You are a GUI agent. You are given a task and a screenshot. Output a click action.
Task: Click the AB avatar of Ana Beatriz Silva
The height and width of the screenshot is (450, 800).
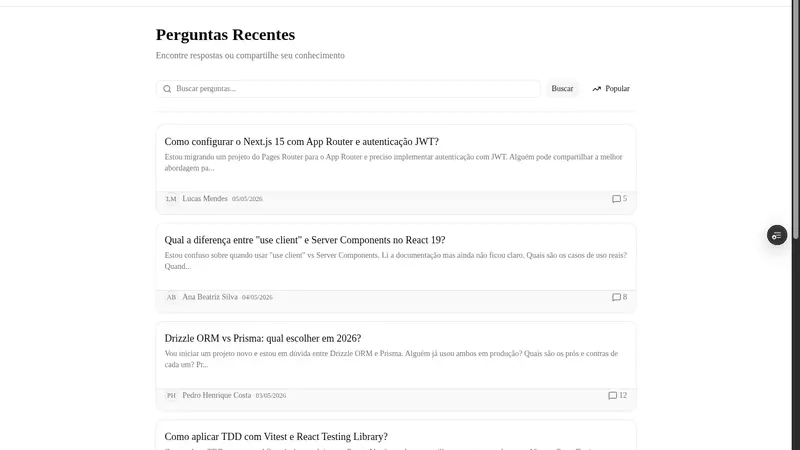pos(171,297)
